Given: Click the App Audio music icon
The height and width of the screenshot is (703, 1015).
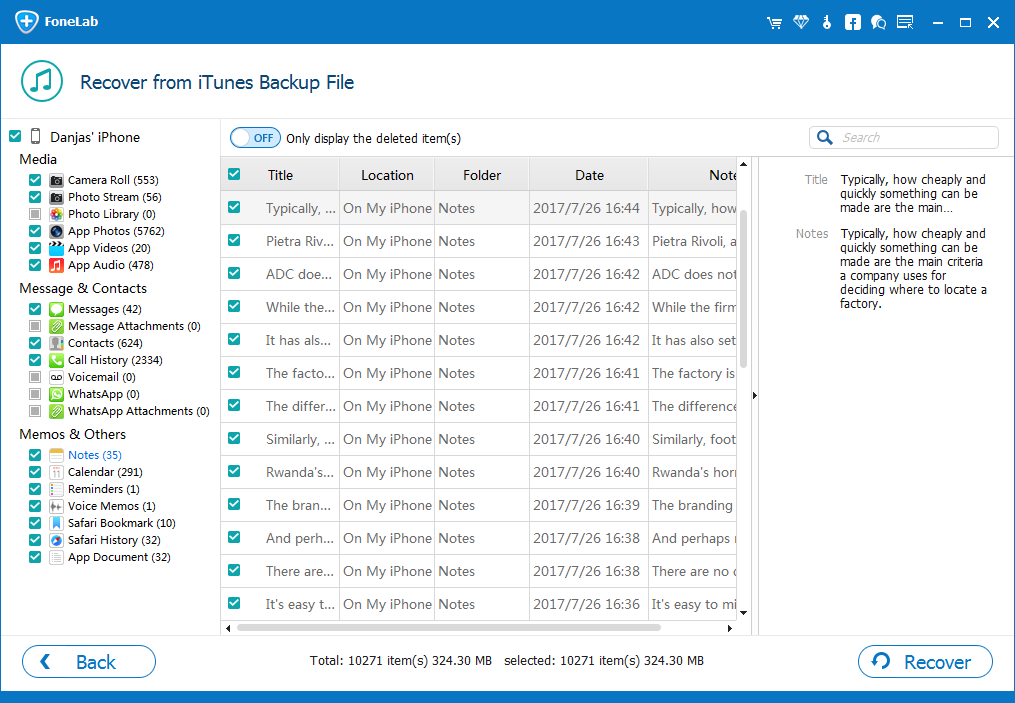Looking at the screenshot, I should 56,265.
